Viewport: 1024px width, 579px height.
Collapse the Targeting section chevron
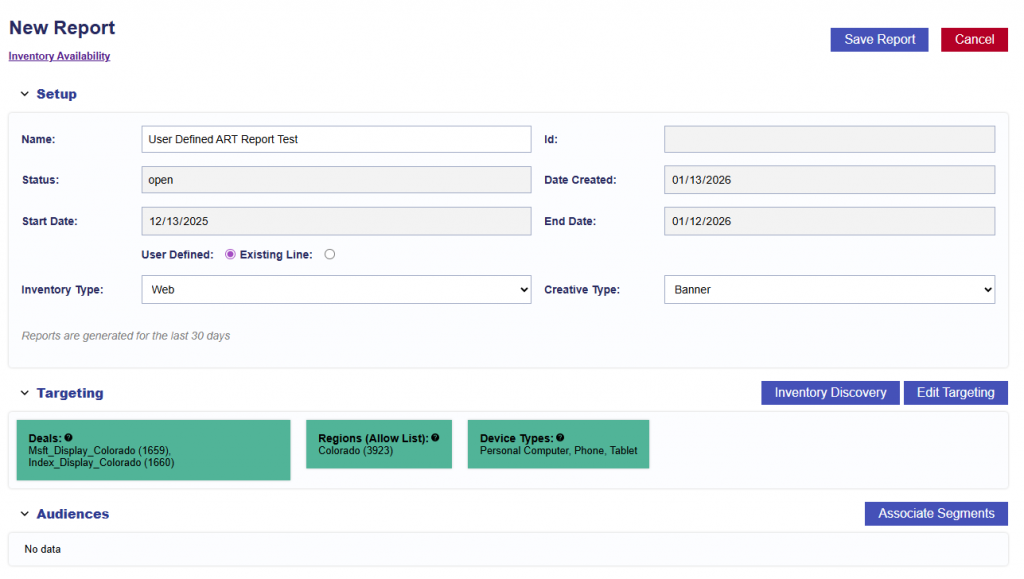click(25, 394)
